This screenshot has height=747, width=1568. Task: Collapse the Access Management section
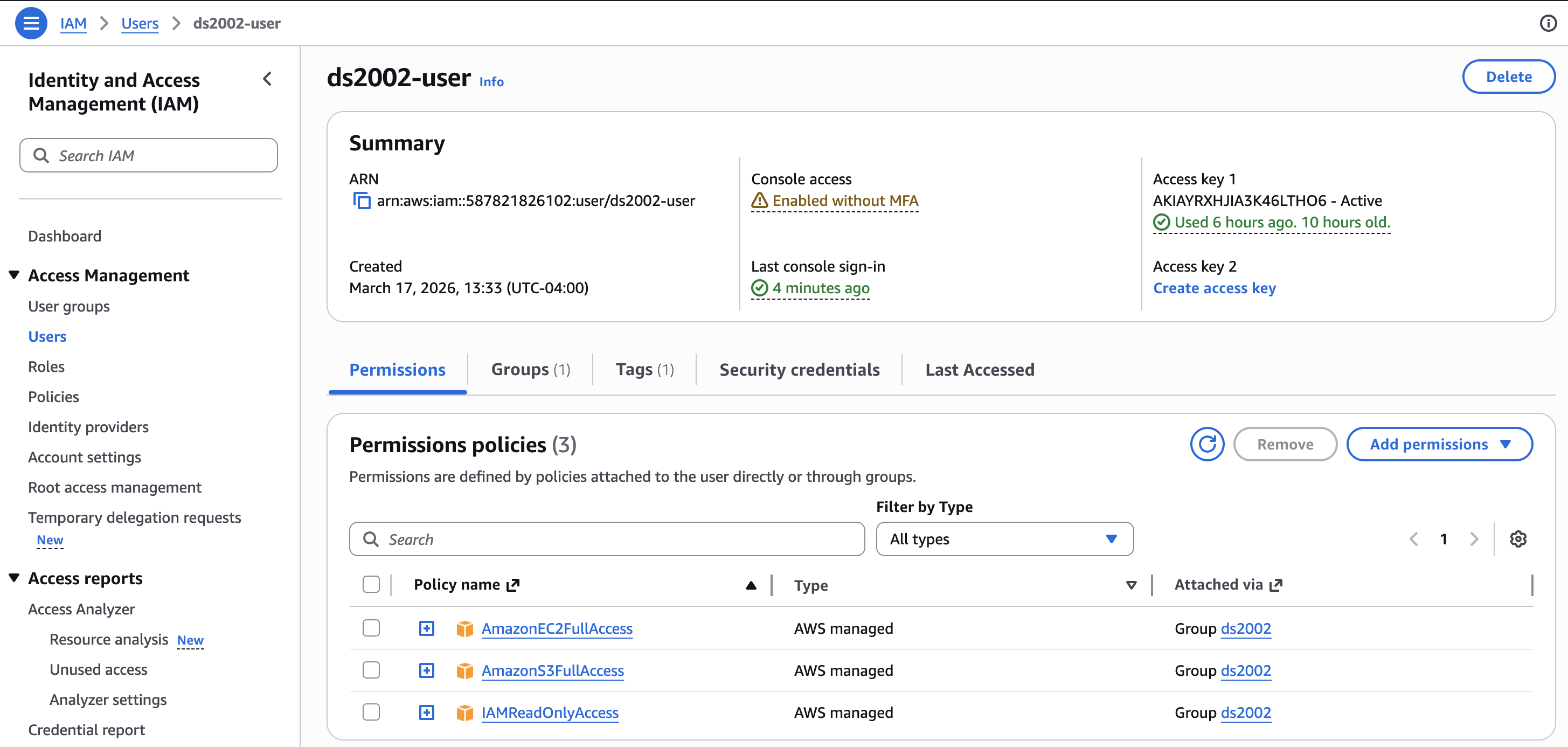(x=14, y=275)
